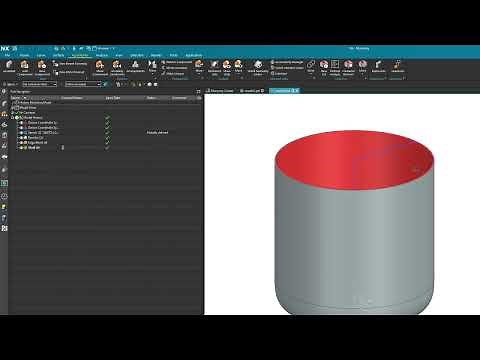Switch to the Discovery Center tab
The width and height of the screenshot is (480, 360).
point(220,91)
